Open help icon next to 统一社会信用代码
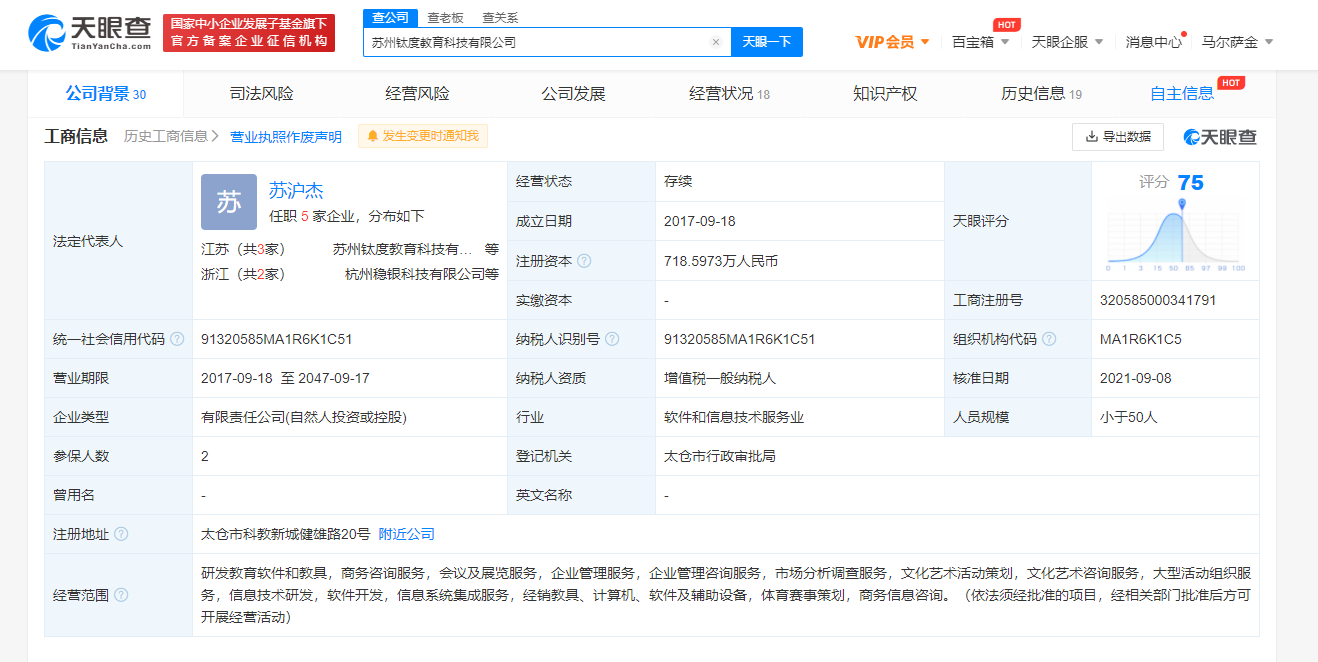 coord(177,339)
